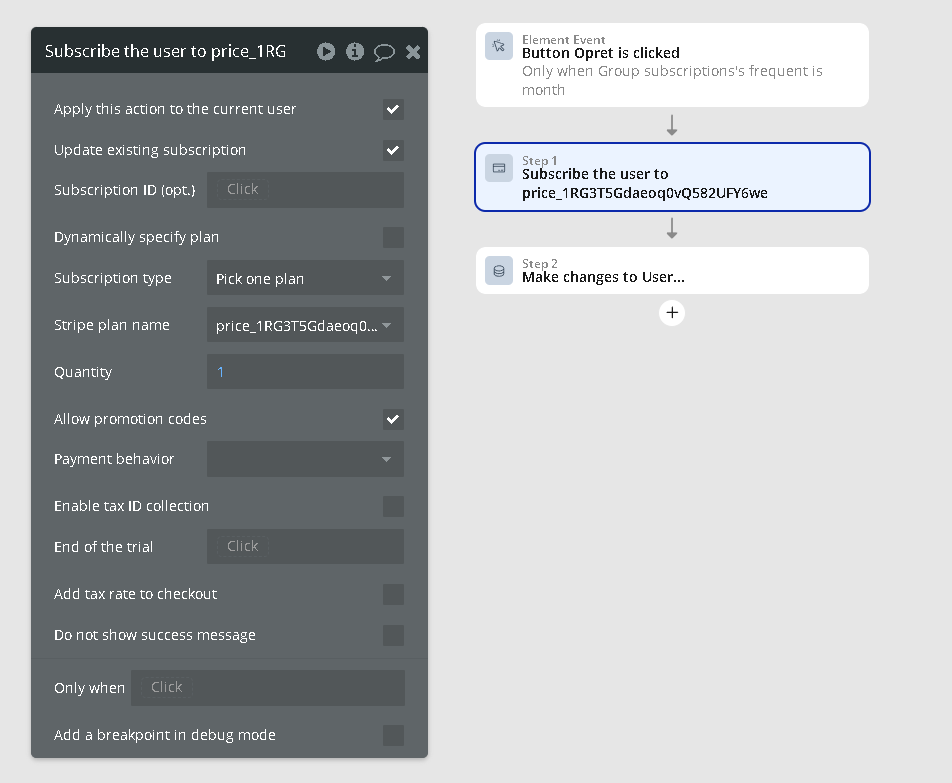
Task: Click the cursor icon on Element Event
Action: (x=499, y=46)
